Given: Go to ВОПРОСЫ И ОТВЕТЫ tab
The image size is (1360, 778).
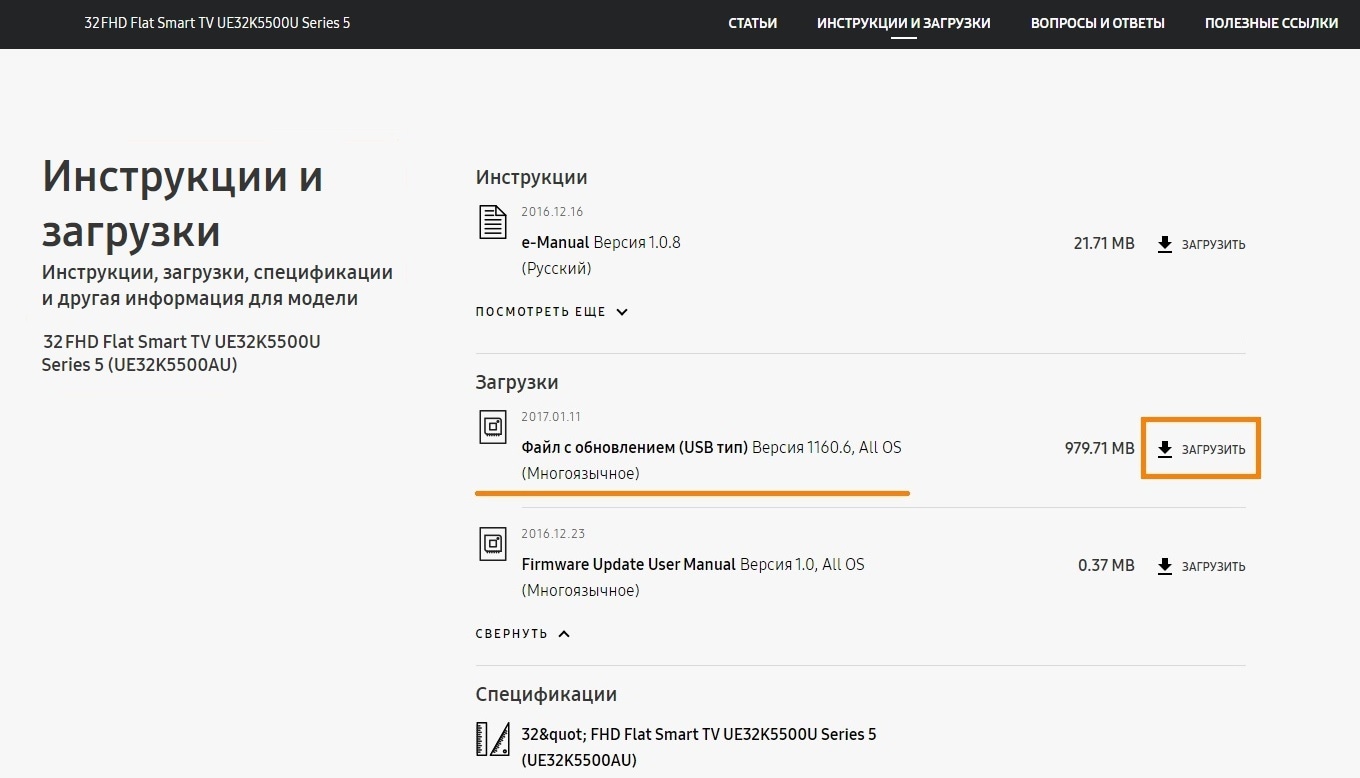Looking at the screenshot, I should pos(1098,23).
